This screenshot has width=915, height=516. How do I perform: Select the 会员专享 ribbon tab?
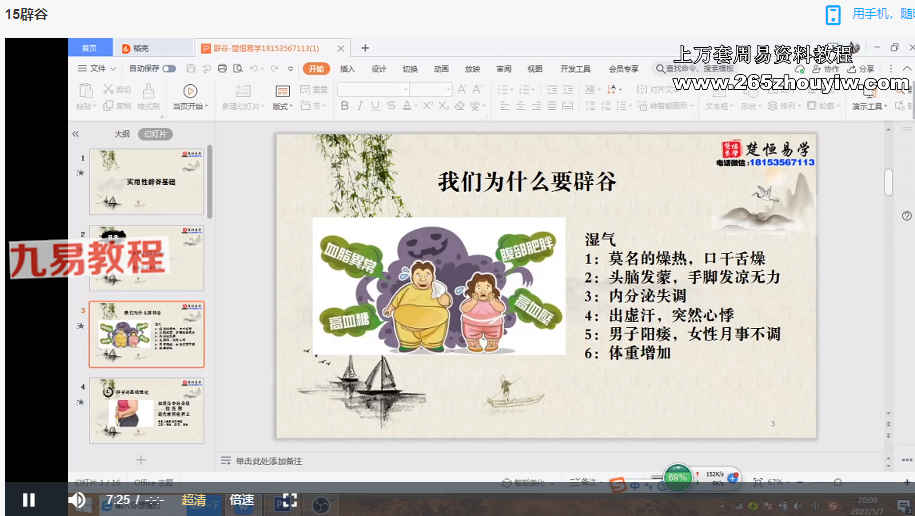[x=623, y=68]
